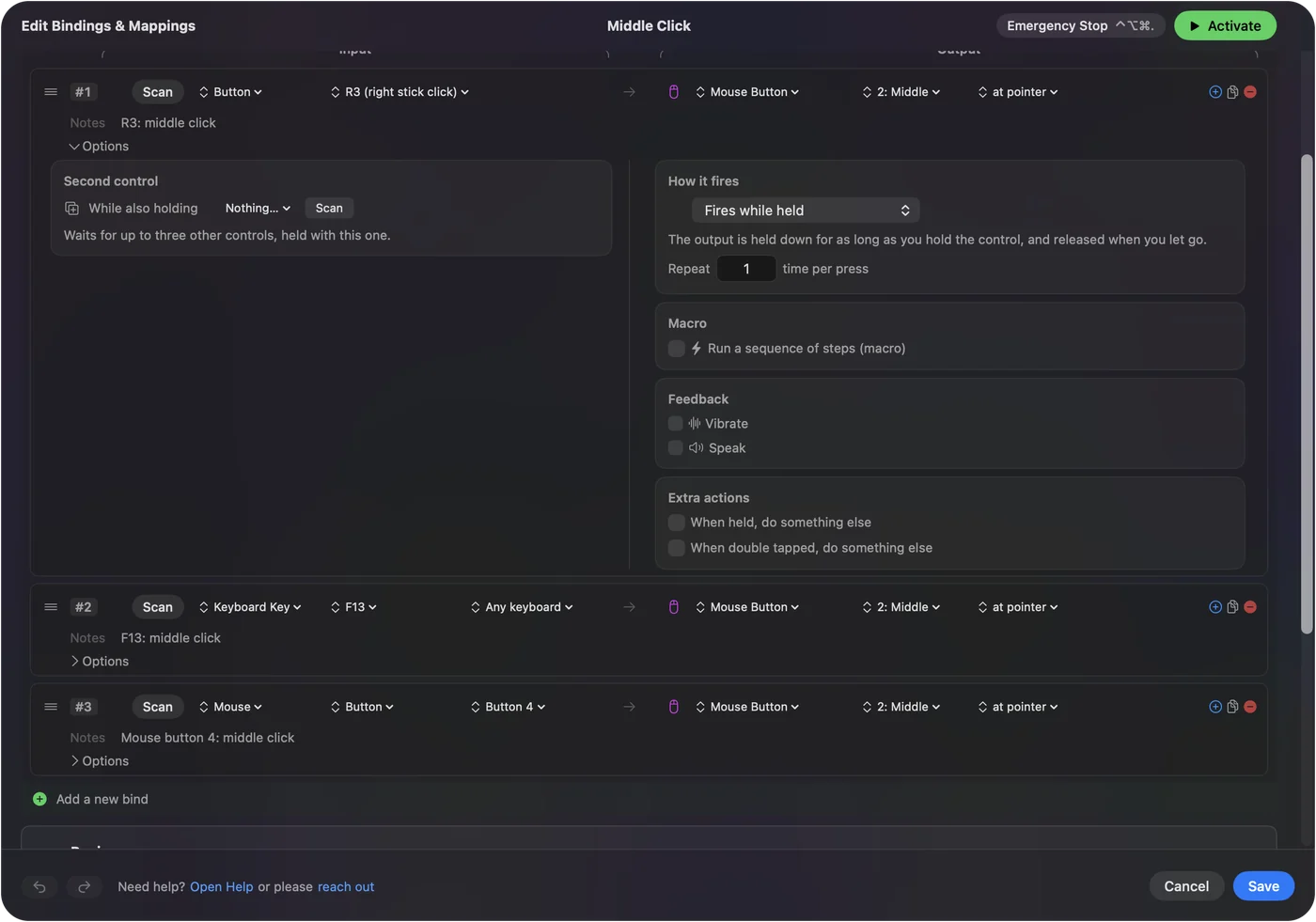Duplicate the F13 bind #2 via copy icon

pos(1232,607)
